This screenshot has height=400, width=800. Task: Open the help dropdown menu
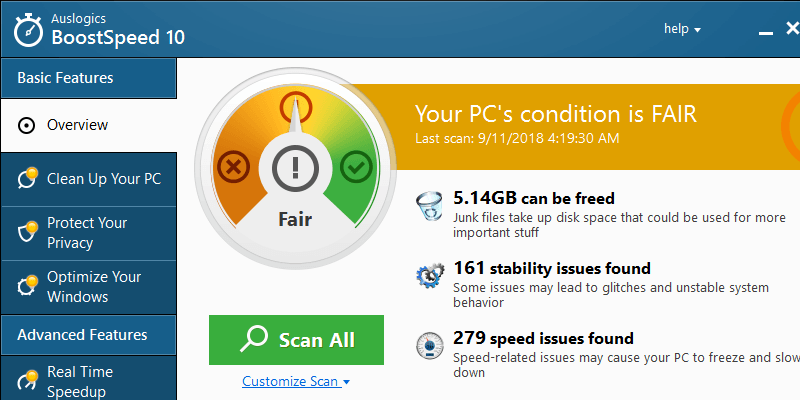pos(682,29)
